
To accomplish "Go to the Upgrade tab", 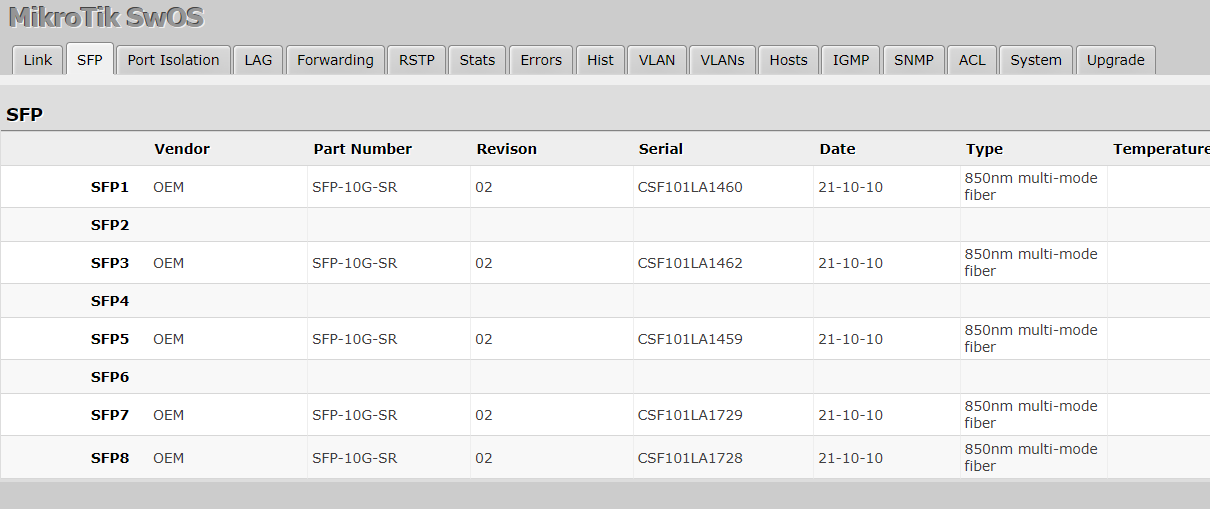I will tap(1115, 60).
